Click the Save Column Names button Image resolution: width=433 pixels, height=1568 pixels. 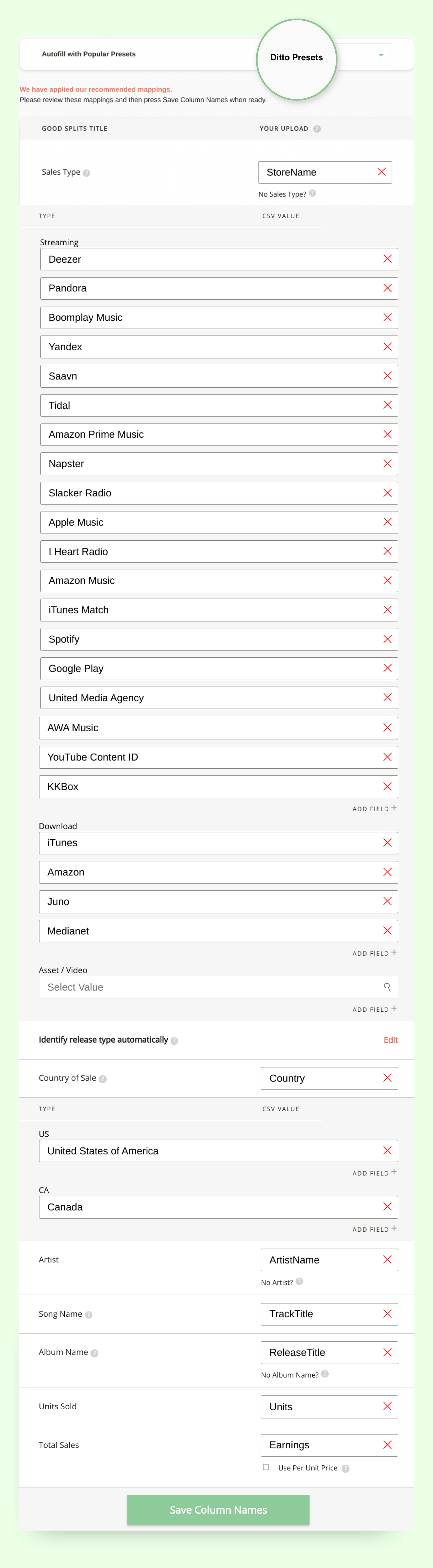(x=218, y=1510)
